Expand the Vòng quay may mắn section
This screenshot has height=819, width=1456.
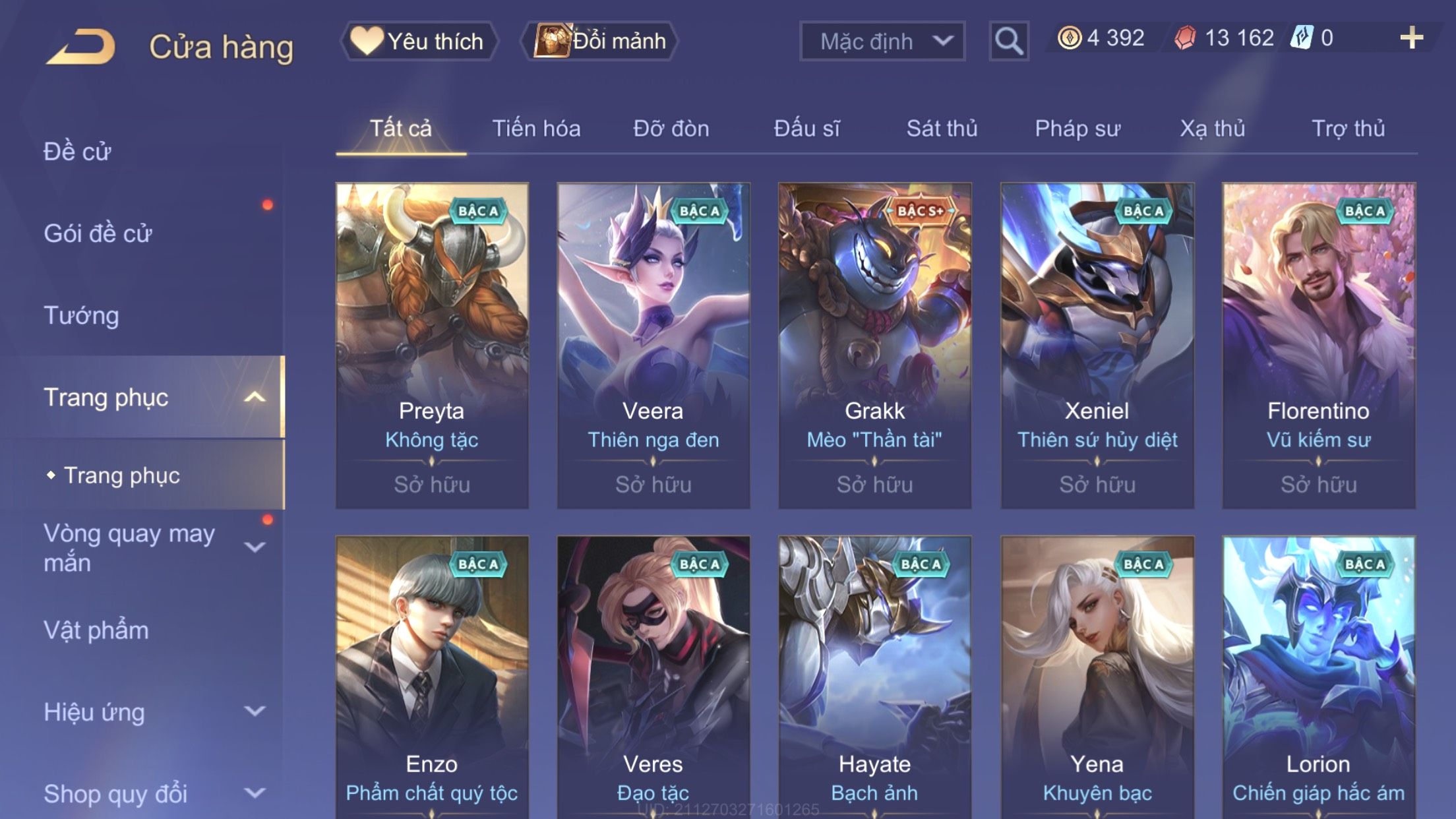pos(255,547)
